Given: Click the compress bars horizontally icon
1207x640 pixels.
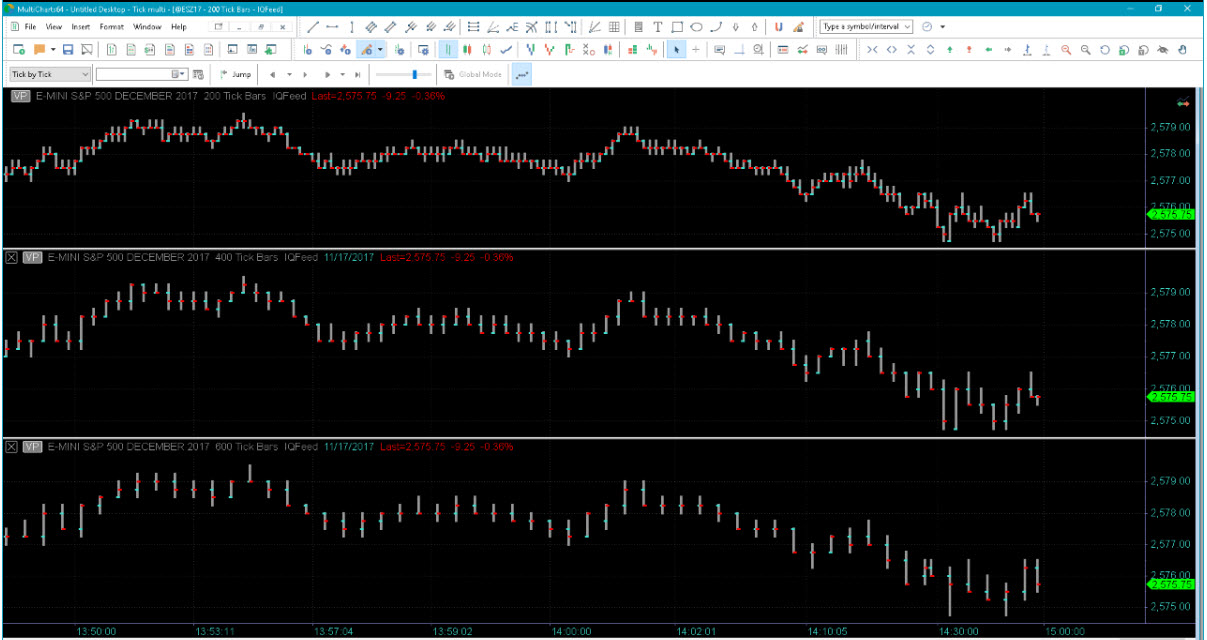Looking at the screenshot, I should click(872, 49).
